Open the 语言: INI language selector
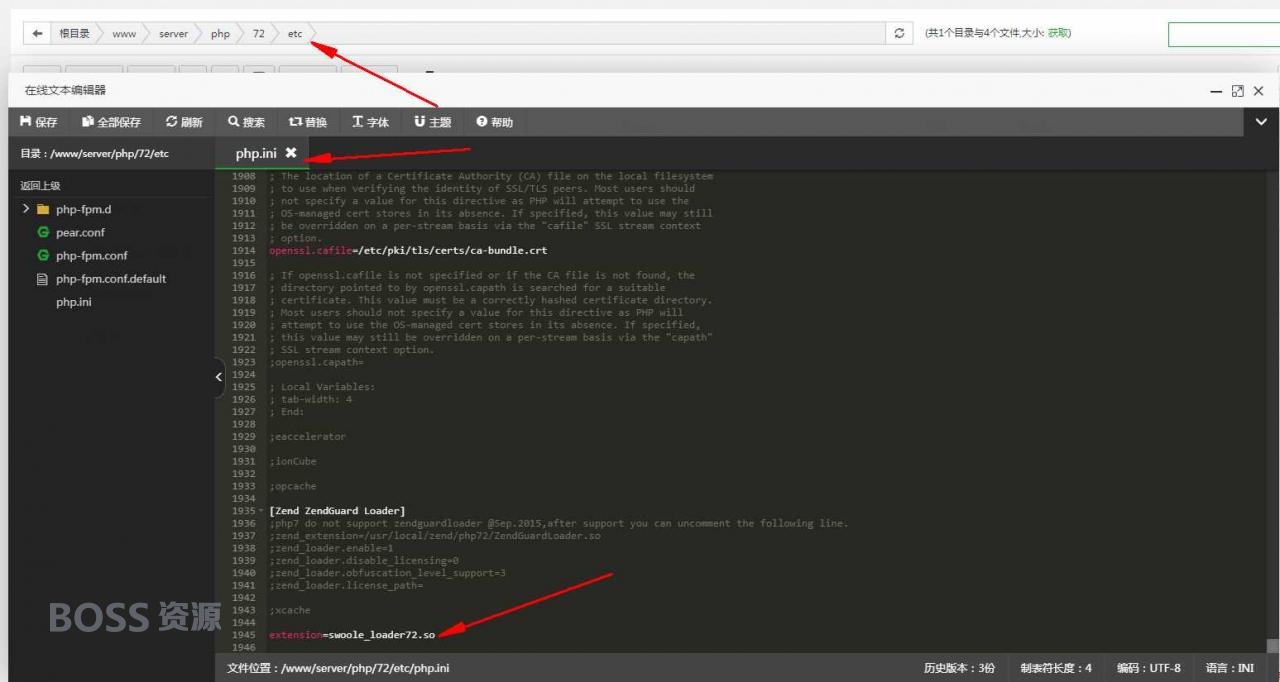The width and height of the screenshot is (1280, 682). point(1230,668)
